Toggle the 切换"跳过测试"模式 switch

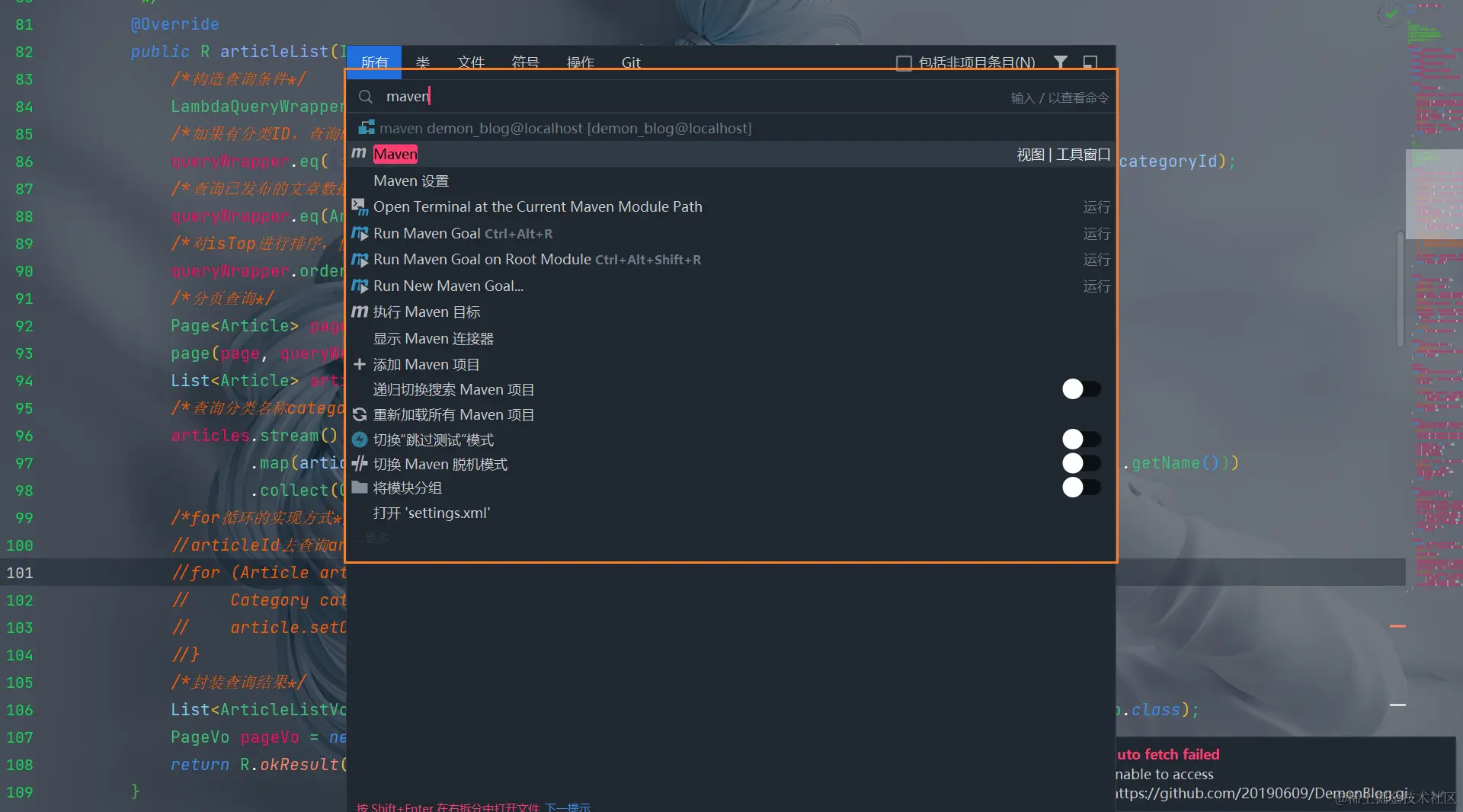coord(1081,440)
